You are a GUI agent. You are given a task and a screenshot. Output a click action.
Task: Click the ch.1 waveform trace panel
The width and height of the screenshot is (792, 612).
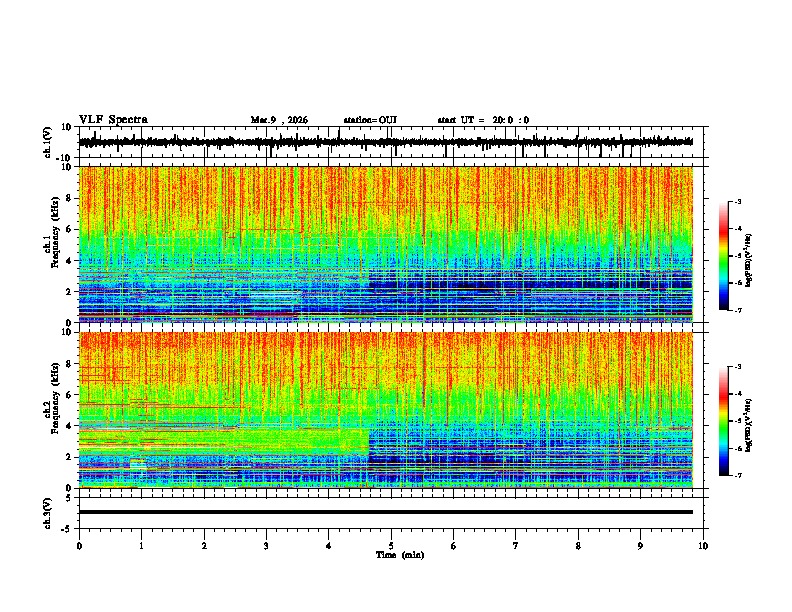[x=393, y=142]
